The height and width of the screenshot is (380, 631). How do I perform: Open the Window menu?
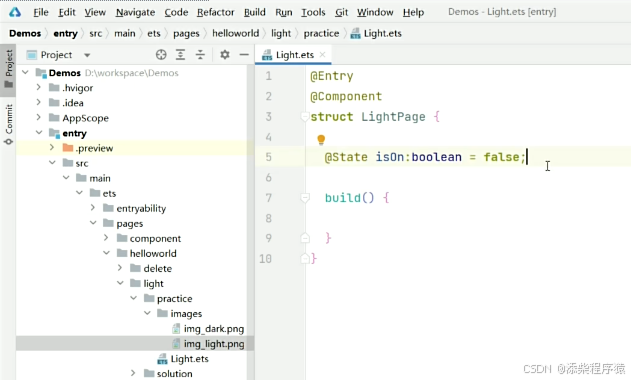[x=375, y=12]
